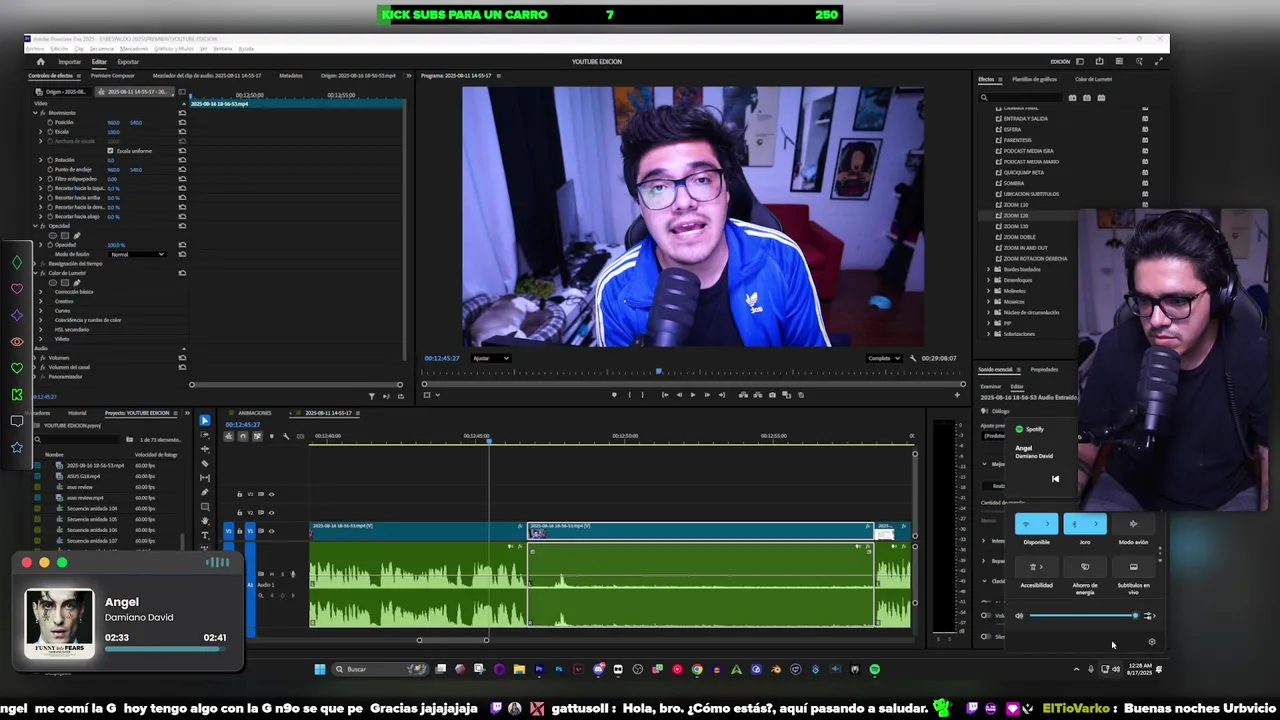
Task: Select the Type tool in timeline toolbar
Action: [x=205, y=535]
